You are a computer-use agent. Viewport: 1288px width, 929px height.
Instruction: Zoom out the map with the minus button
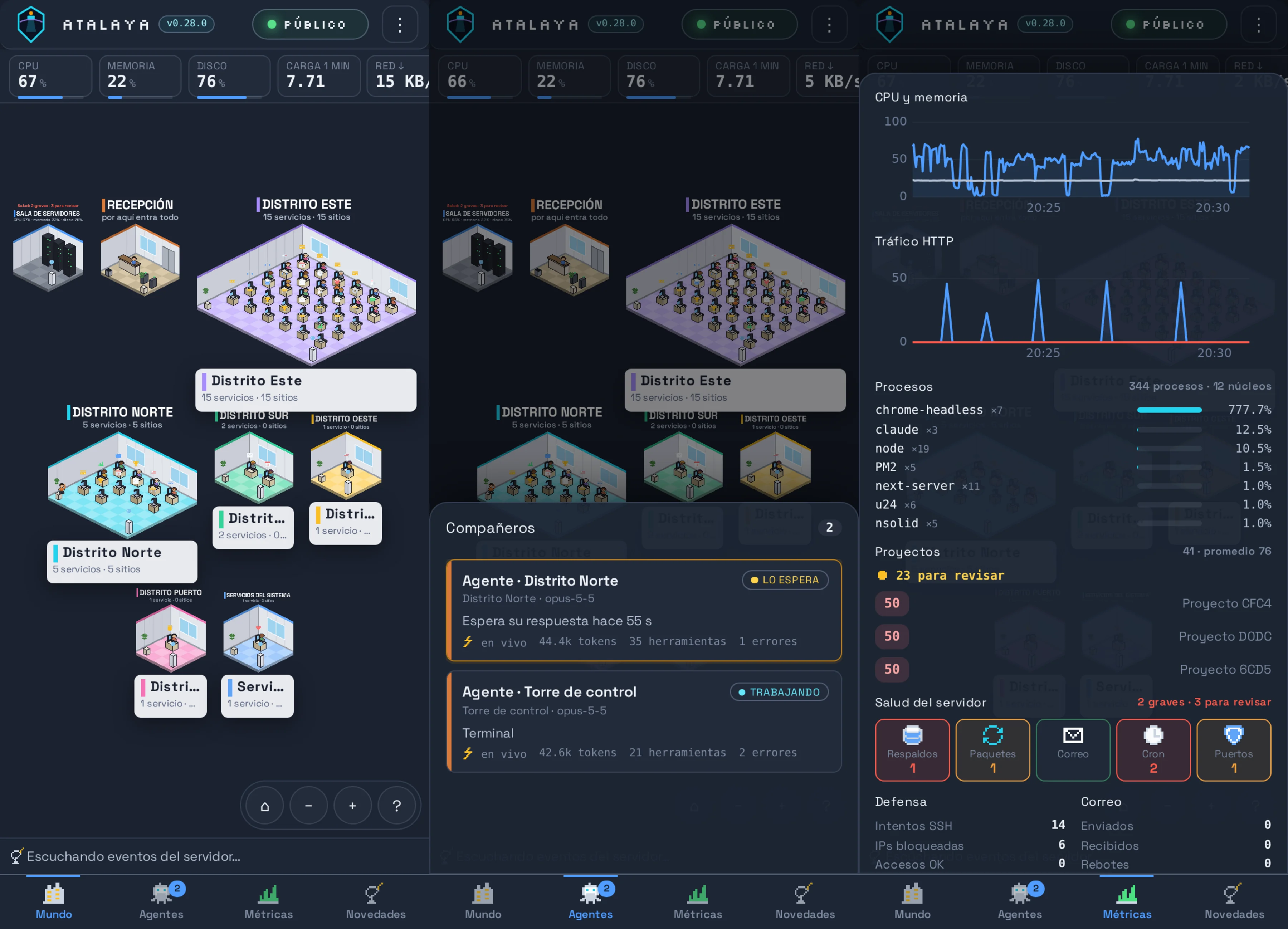tap(308, 805)
